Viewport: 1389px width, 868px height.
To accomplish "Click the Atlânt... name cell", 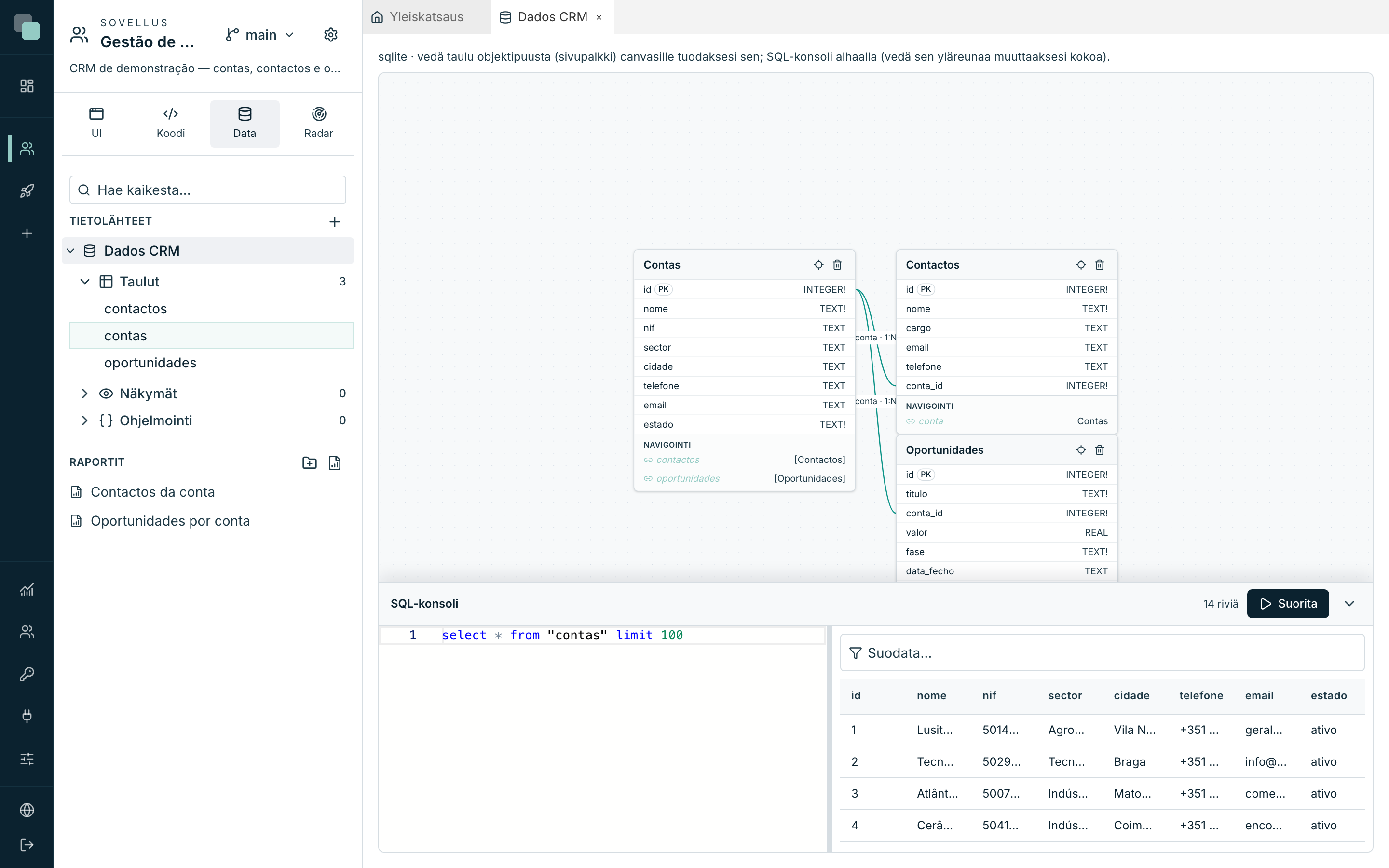I will click(x=937, y=794).
